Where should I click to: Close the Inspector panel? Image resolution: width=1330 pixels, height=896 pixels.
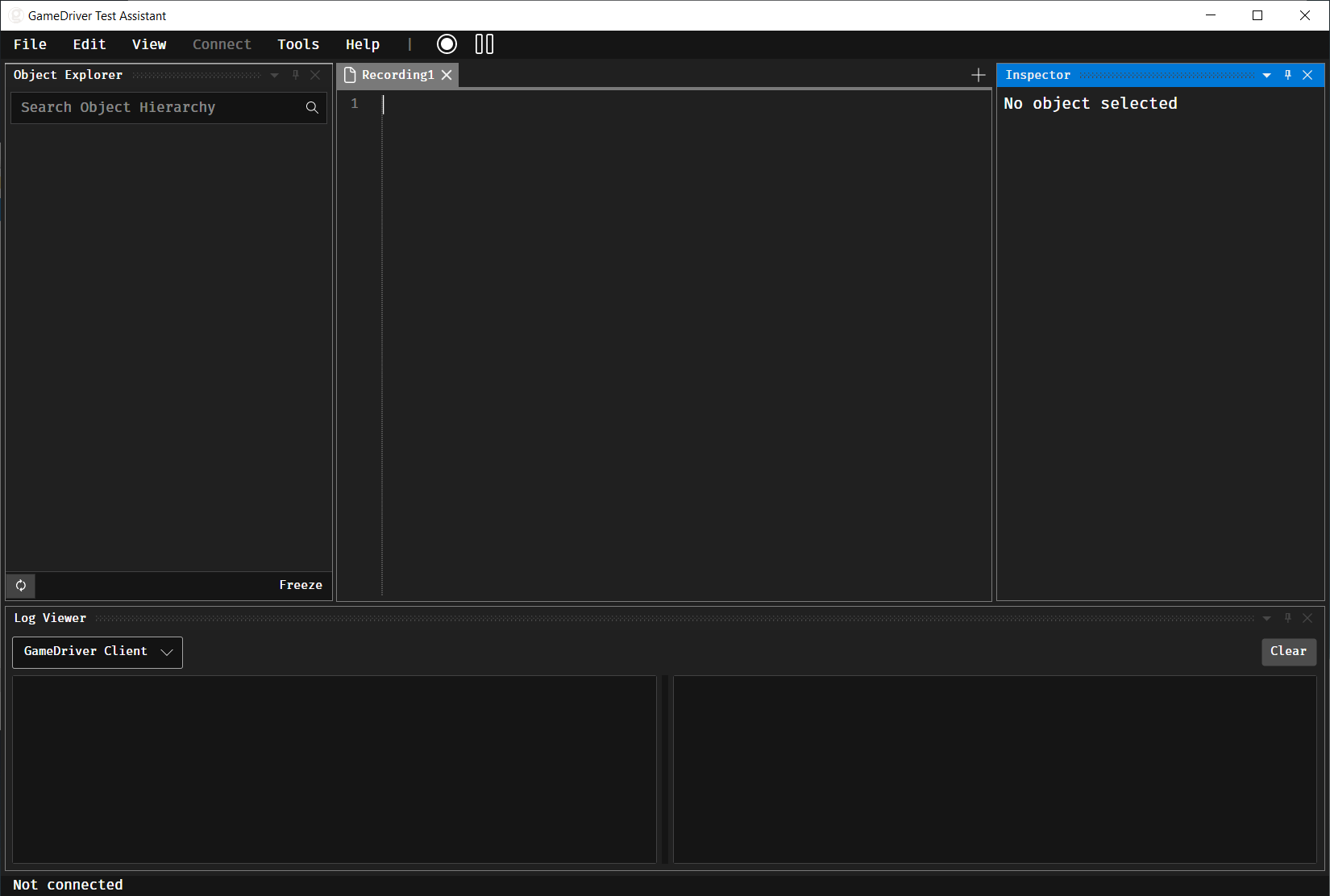(x=1307, y=75)
